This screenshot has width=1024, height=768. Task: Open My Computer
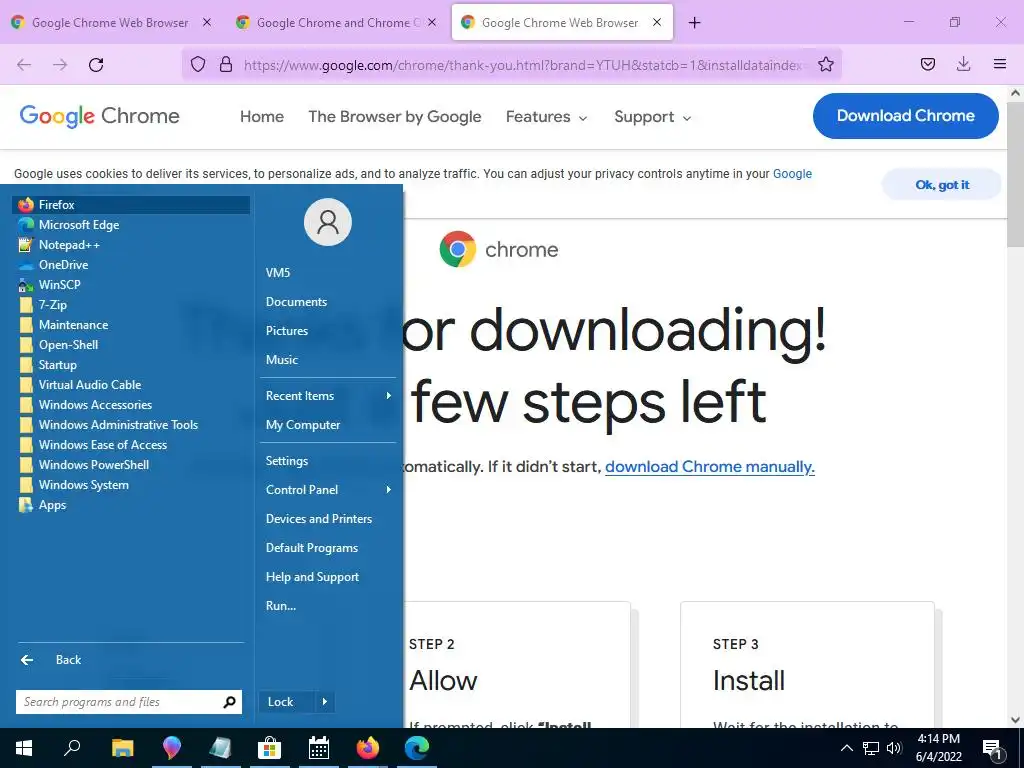click(x=328, y=424)
